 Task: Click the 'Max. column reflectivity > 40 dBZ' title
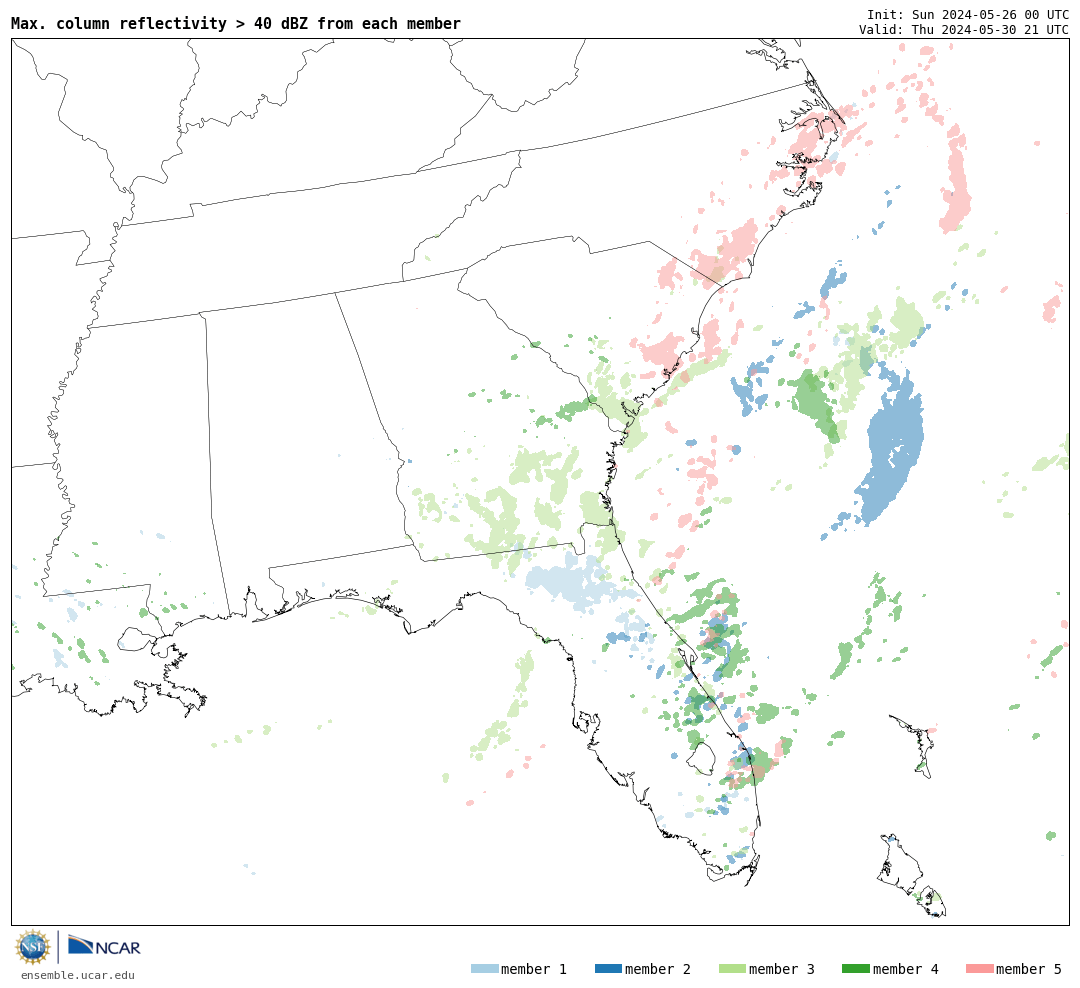click(x=236, y=23)
